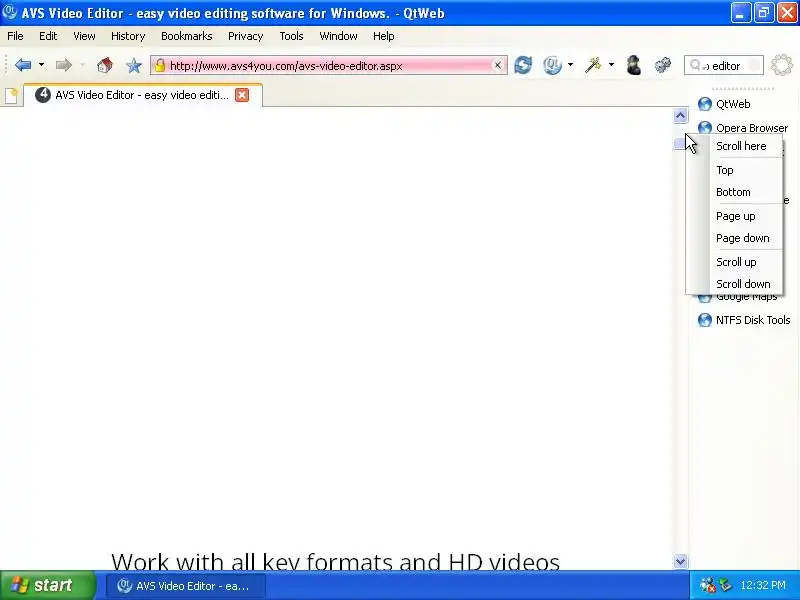Click the bookmark star icon
This screenshot has height=600, width=800.
(134, 65)
